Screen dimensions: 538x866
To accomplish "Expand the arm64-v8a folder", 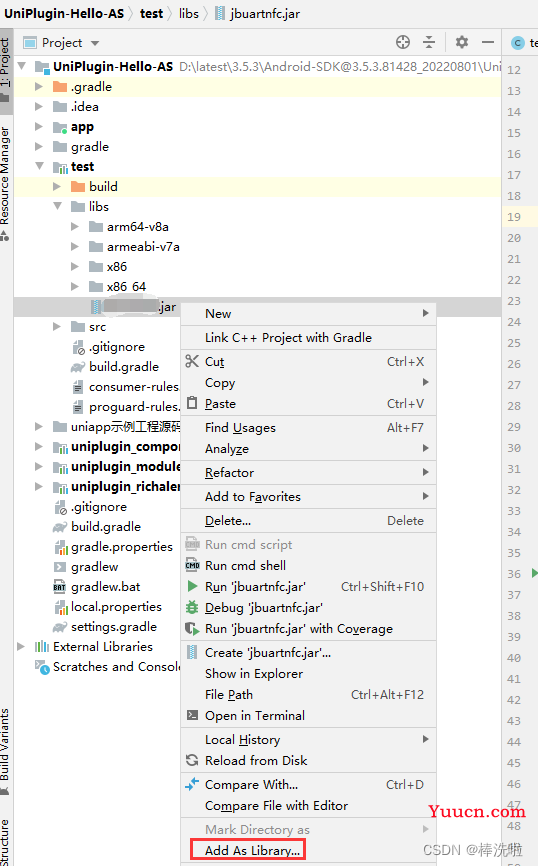I will point(75,226).
